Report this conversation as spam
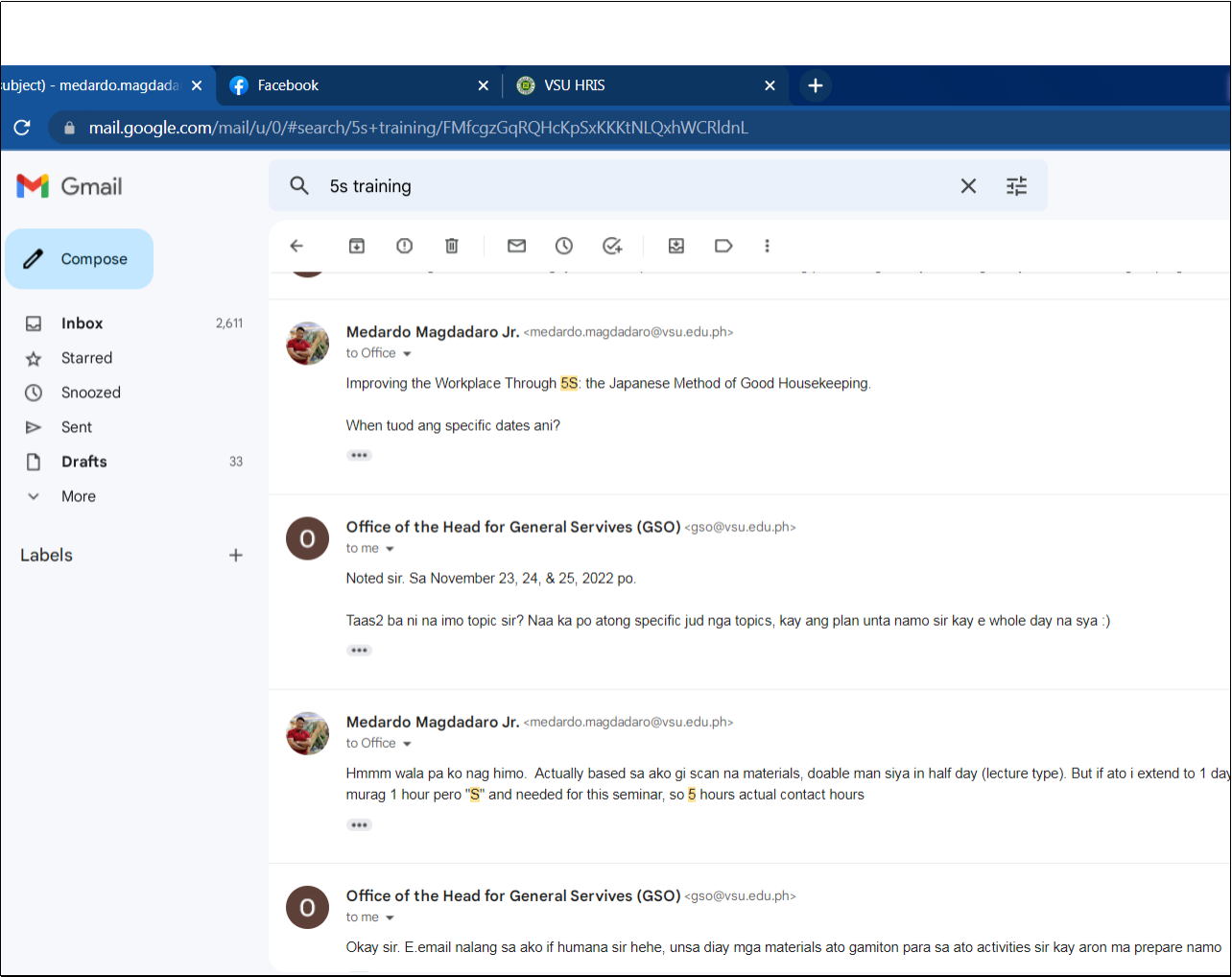 (404, 246)
